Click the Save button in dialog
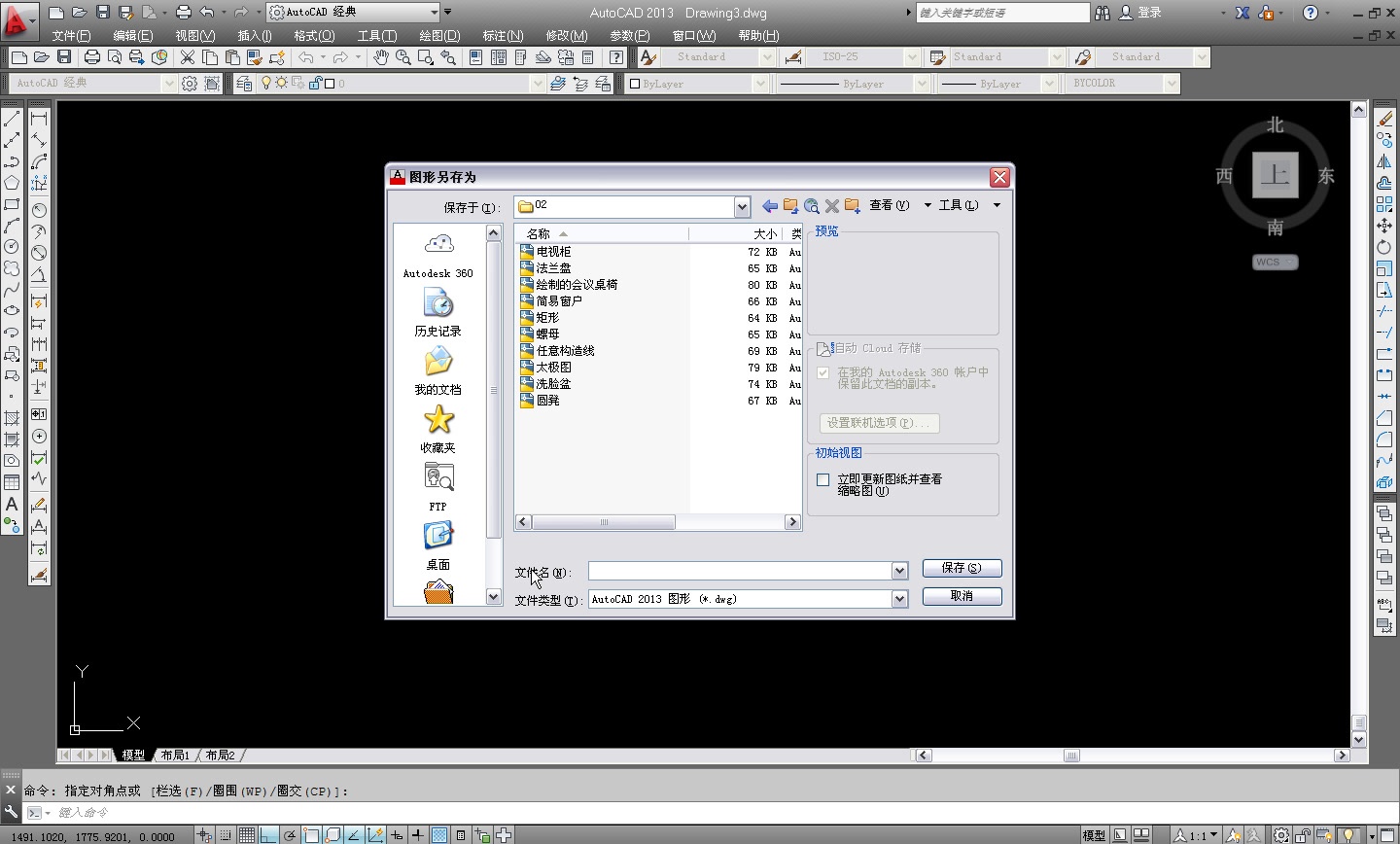 click(962, 568)
